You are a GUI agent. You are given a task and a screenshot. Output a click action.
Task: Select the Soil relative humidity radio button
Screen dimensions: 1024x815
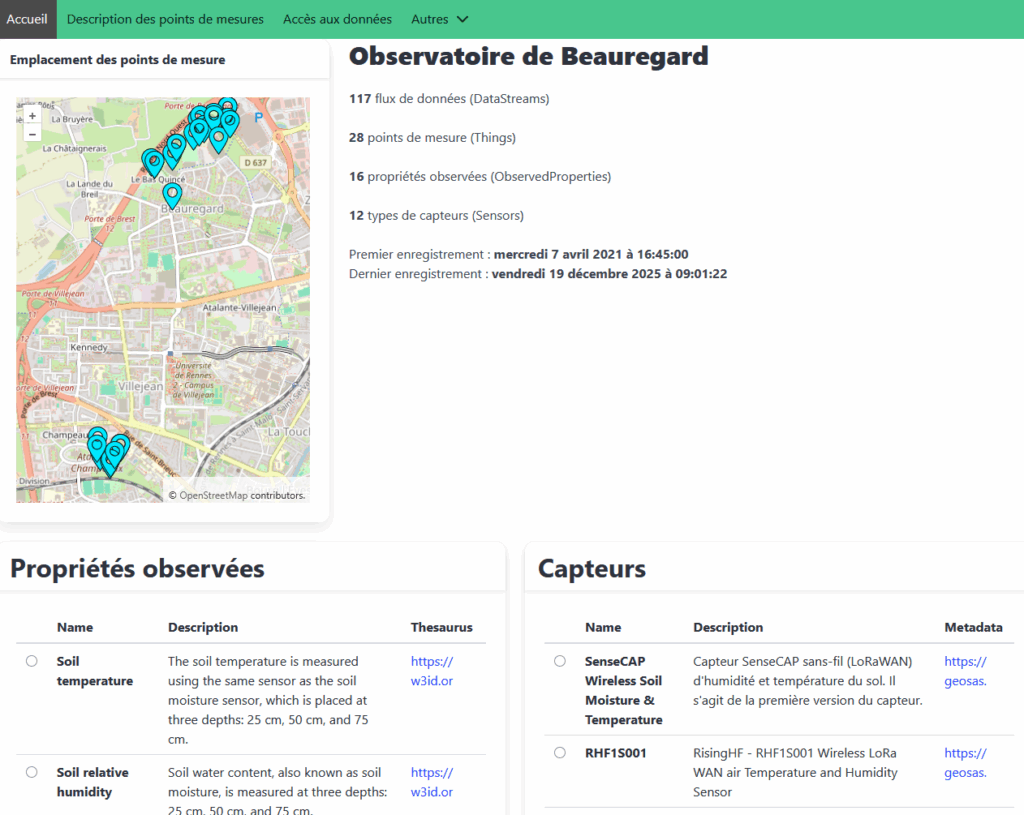point(32,772)
